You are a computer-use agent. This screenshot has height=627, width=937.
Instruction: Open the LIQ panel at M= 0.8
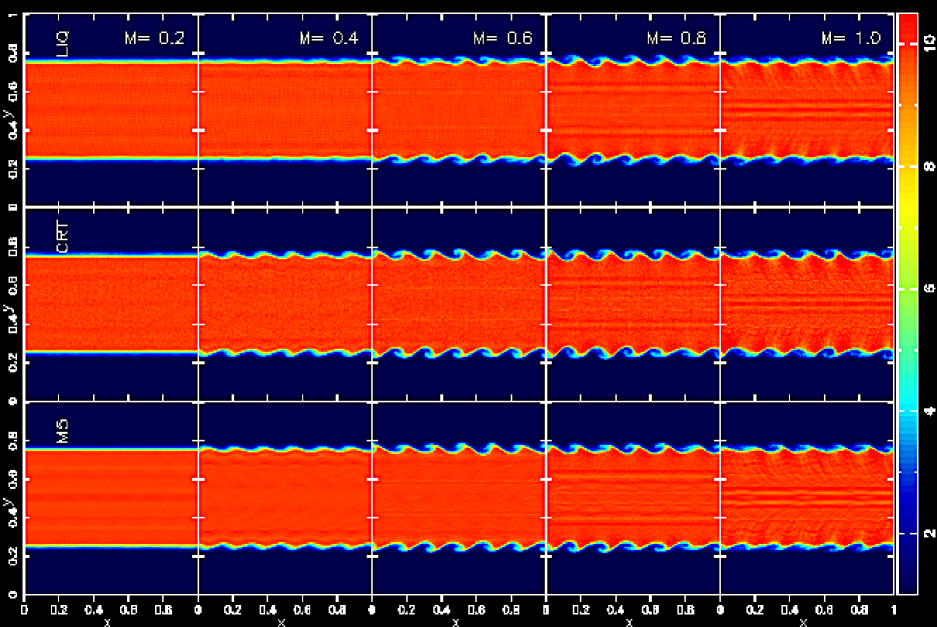point(633,110)
